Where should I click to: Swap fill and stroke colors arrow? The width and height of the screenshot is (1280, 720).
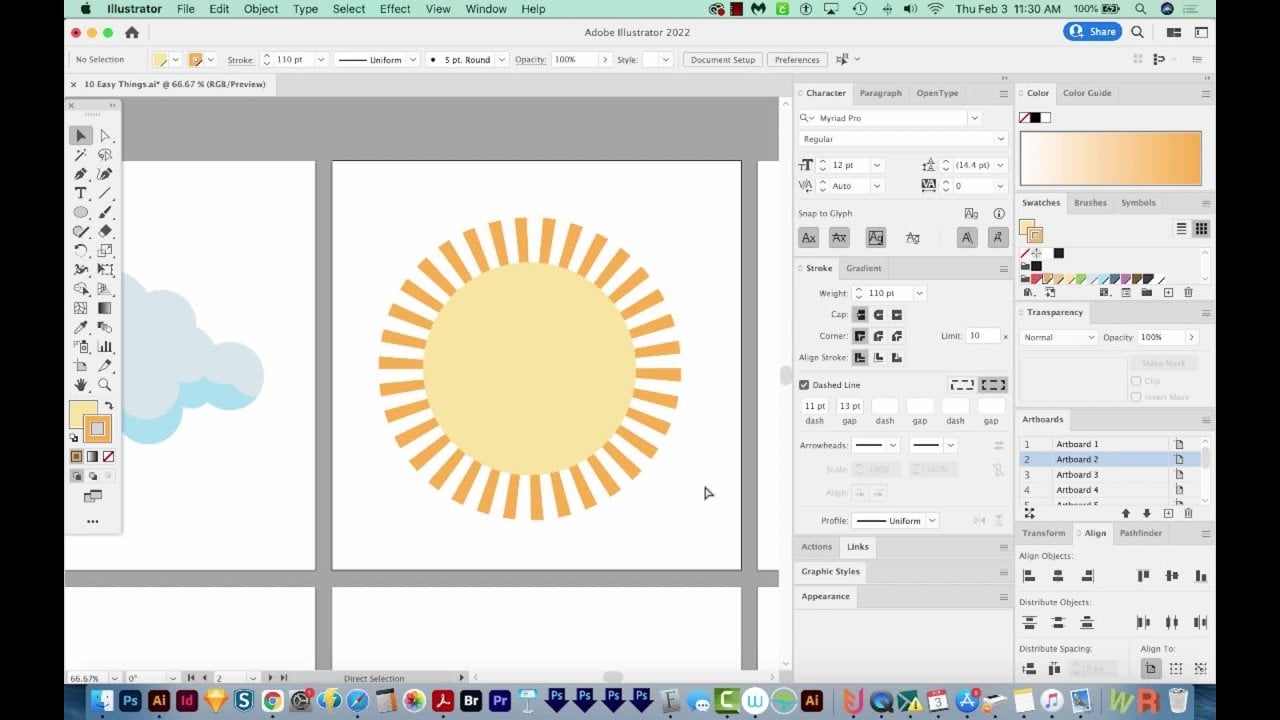pos(108,406)
